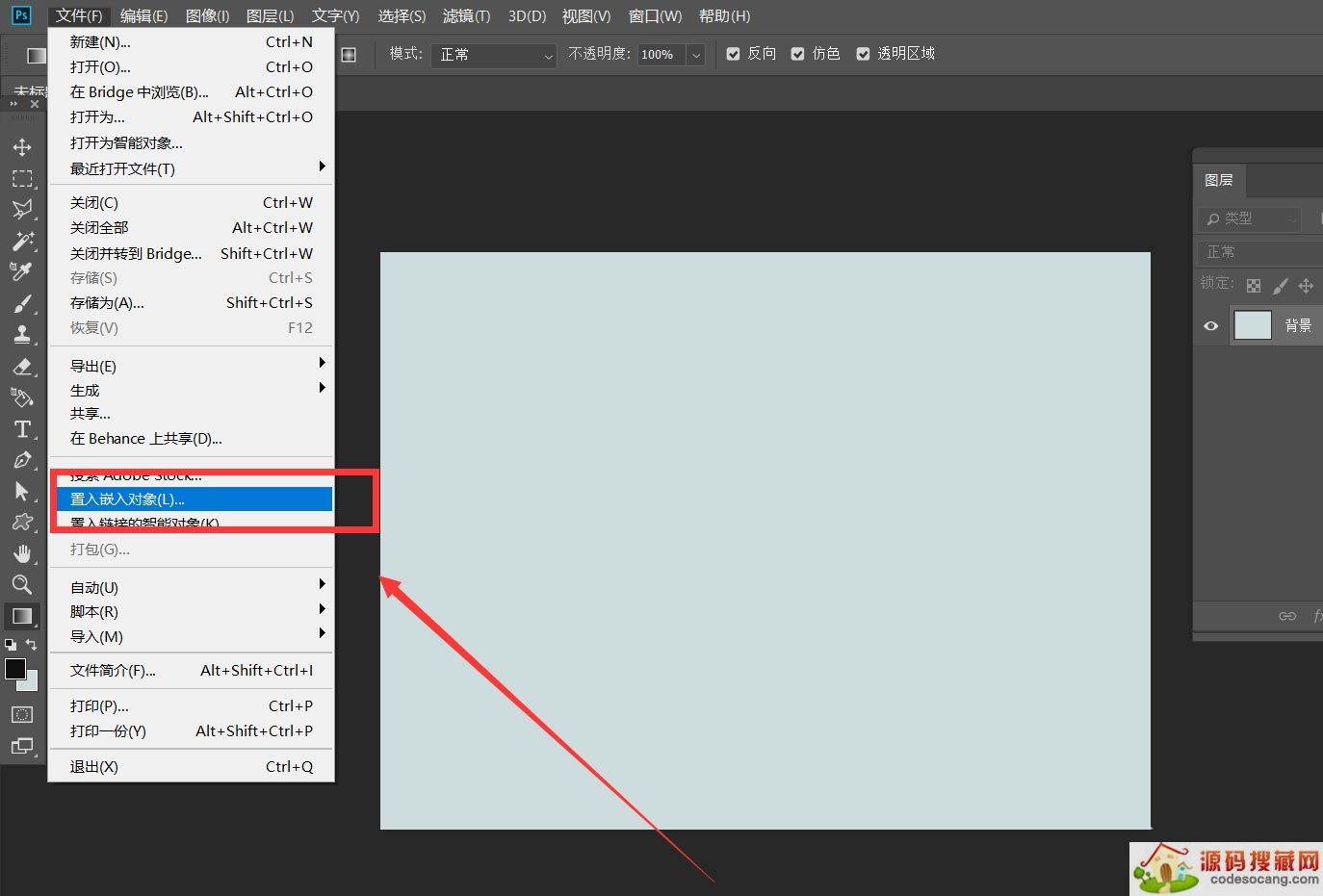Open the 帮助(H) menu

tap(724, 15)
